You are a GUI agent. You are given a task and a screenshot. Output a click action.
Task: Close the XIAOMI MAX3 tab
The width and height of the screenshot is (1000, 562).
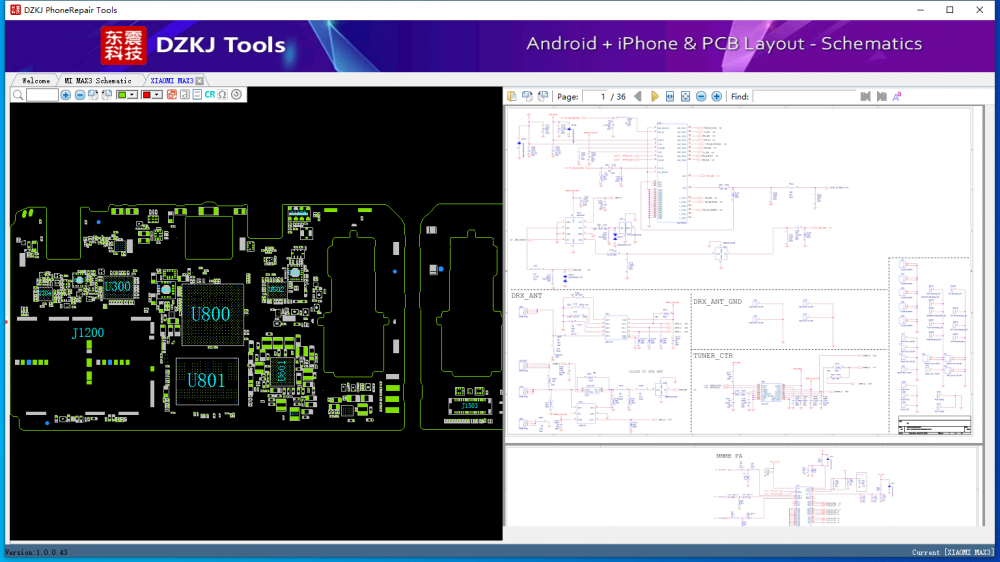click(200, 80)
